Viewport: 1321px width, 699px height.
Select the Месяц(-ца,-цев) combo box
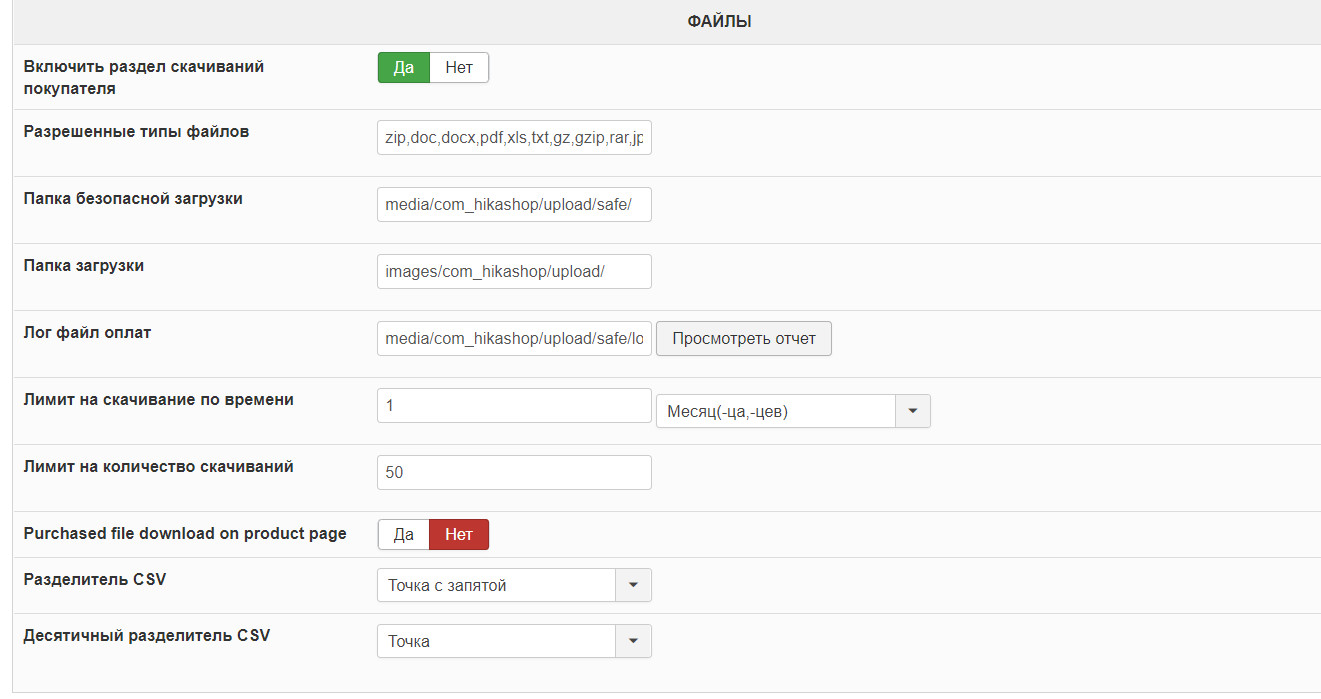[x=775, y=411]
